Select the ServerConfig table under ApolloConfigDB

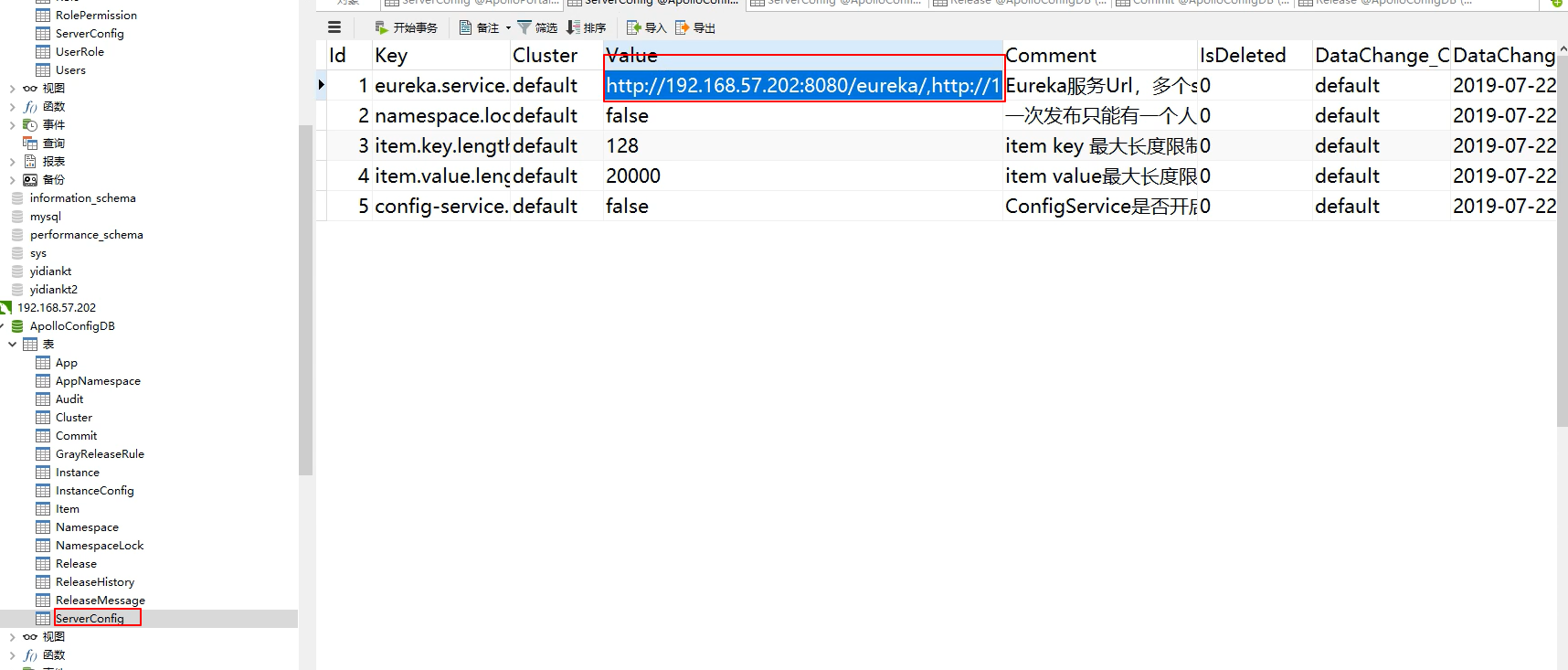coord(90,618)
